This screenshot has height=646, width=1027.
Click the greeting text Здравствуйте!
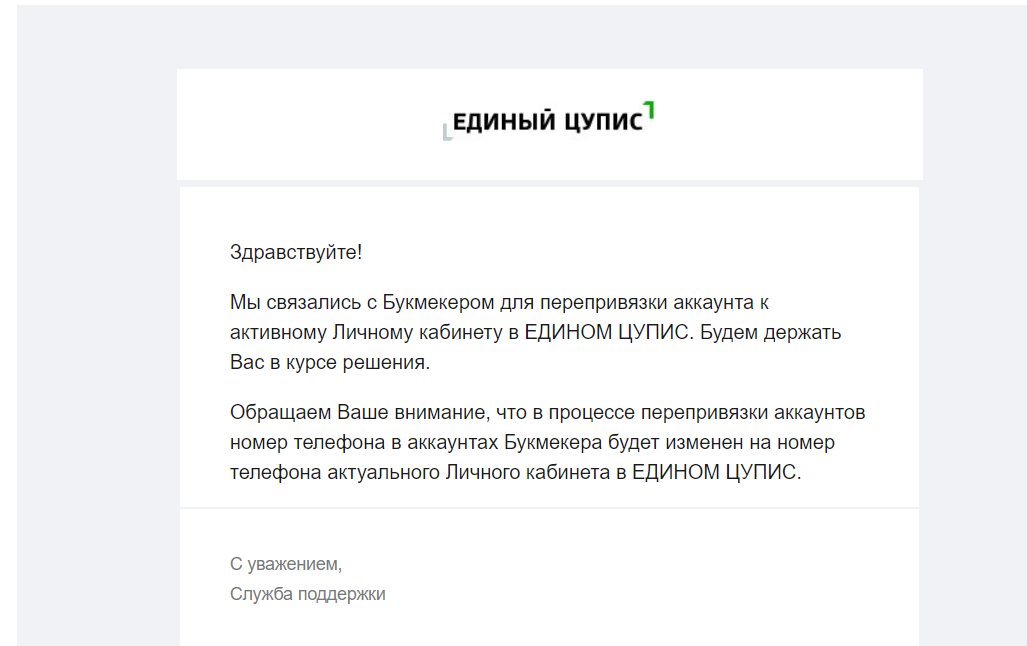pos(296,252)
